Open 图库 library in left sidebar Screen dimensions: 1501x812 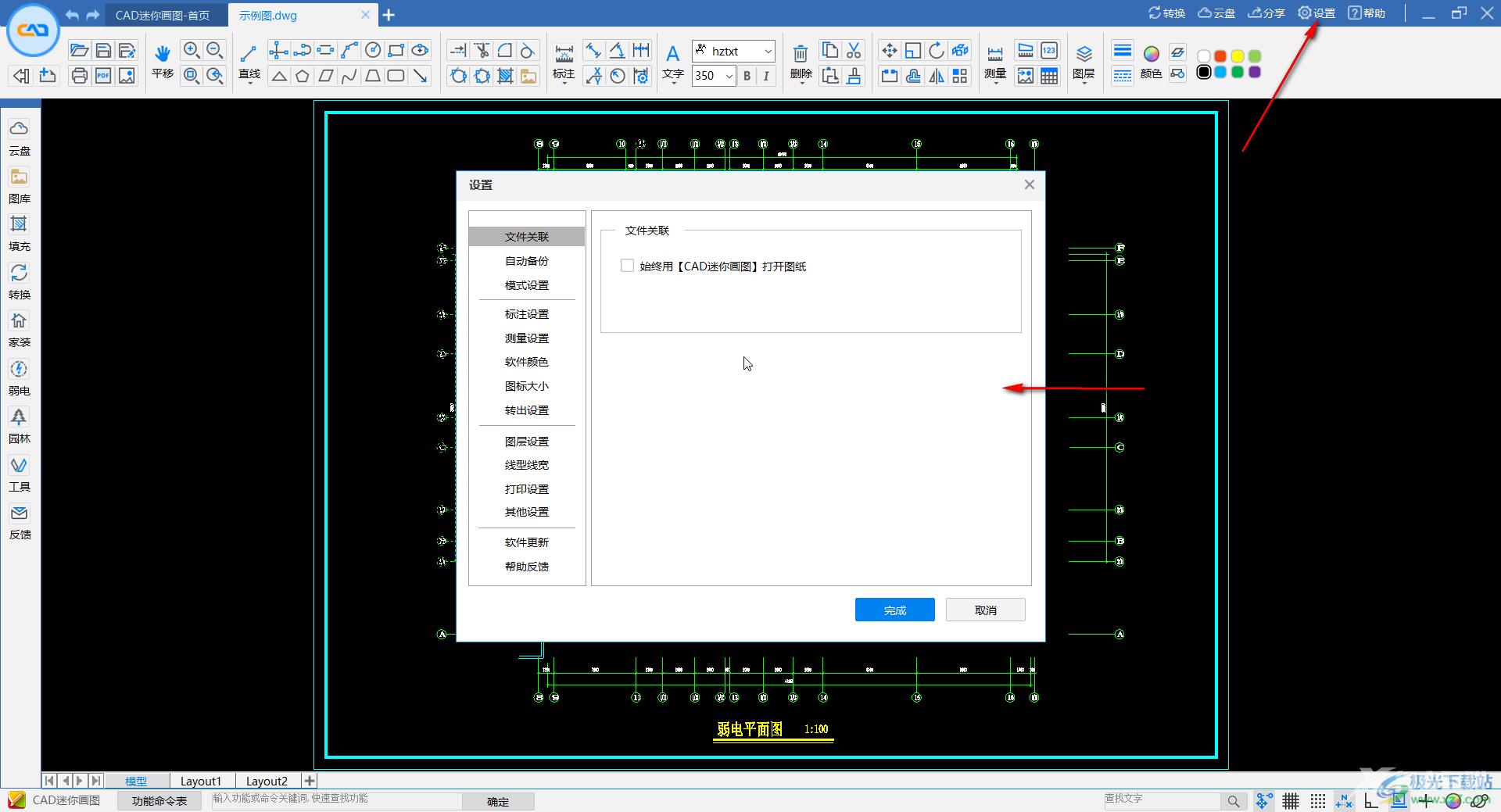tap(19, 185)
